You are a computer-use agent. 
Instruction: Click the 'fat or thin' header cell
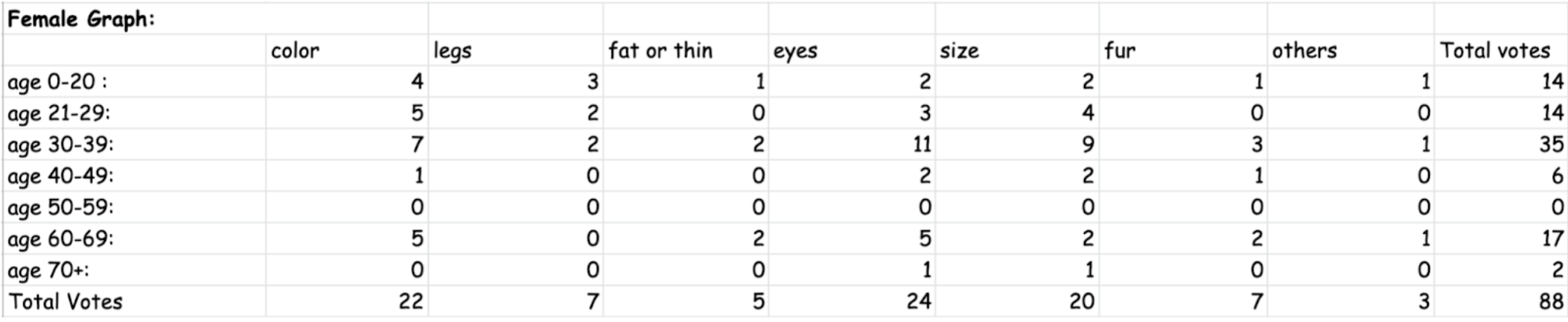pyautogui.click(x=660, y=51)
